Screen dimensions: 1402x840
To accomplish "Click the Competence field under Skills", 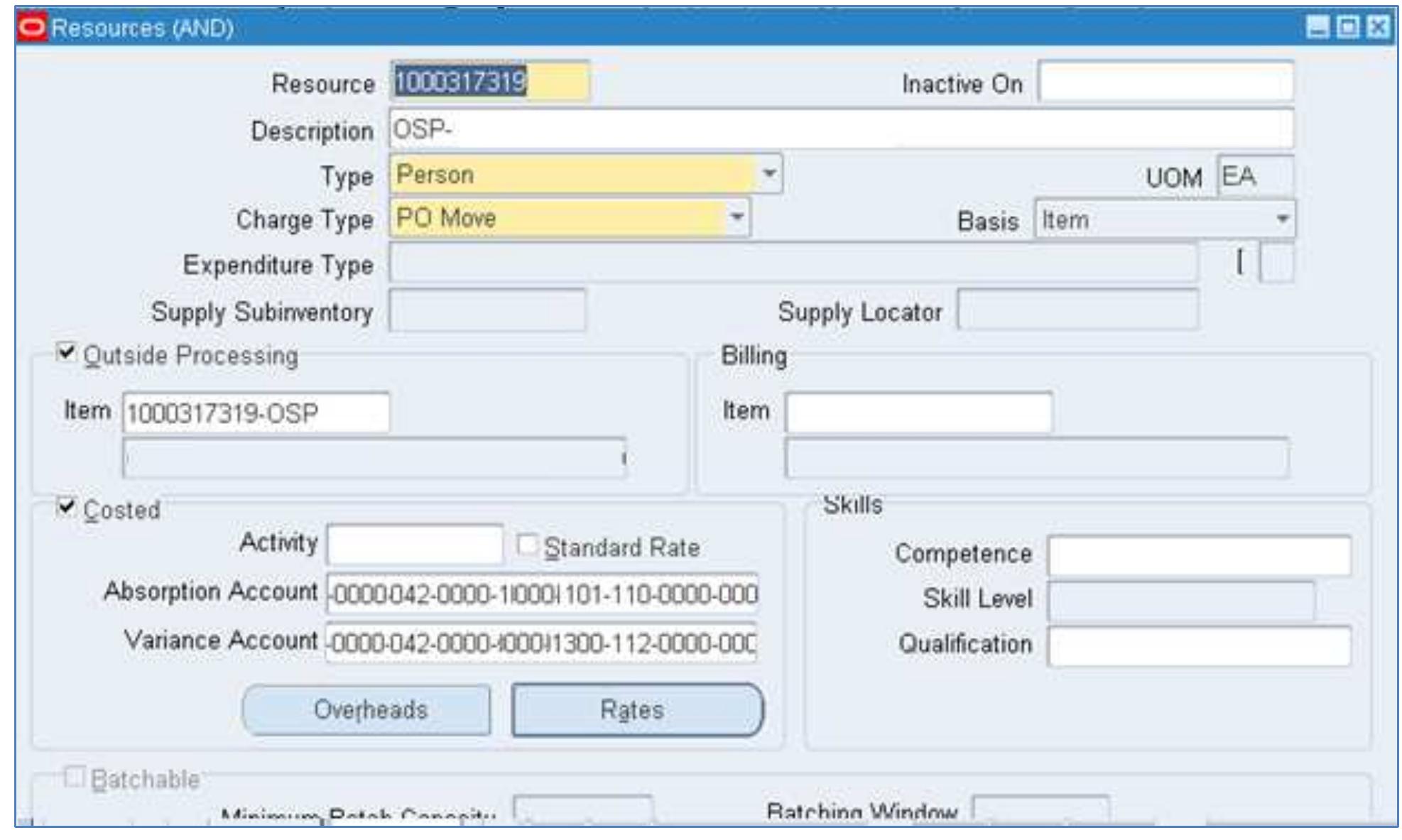I will point(1198,555).
